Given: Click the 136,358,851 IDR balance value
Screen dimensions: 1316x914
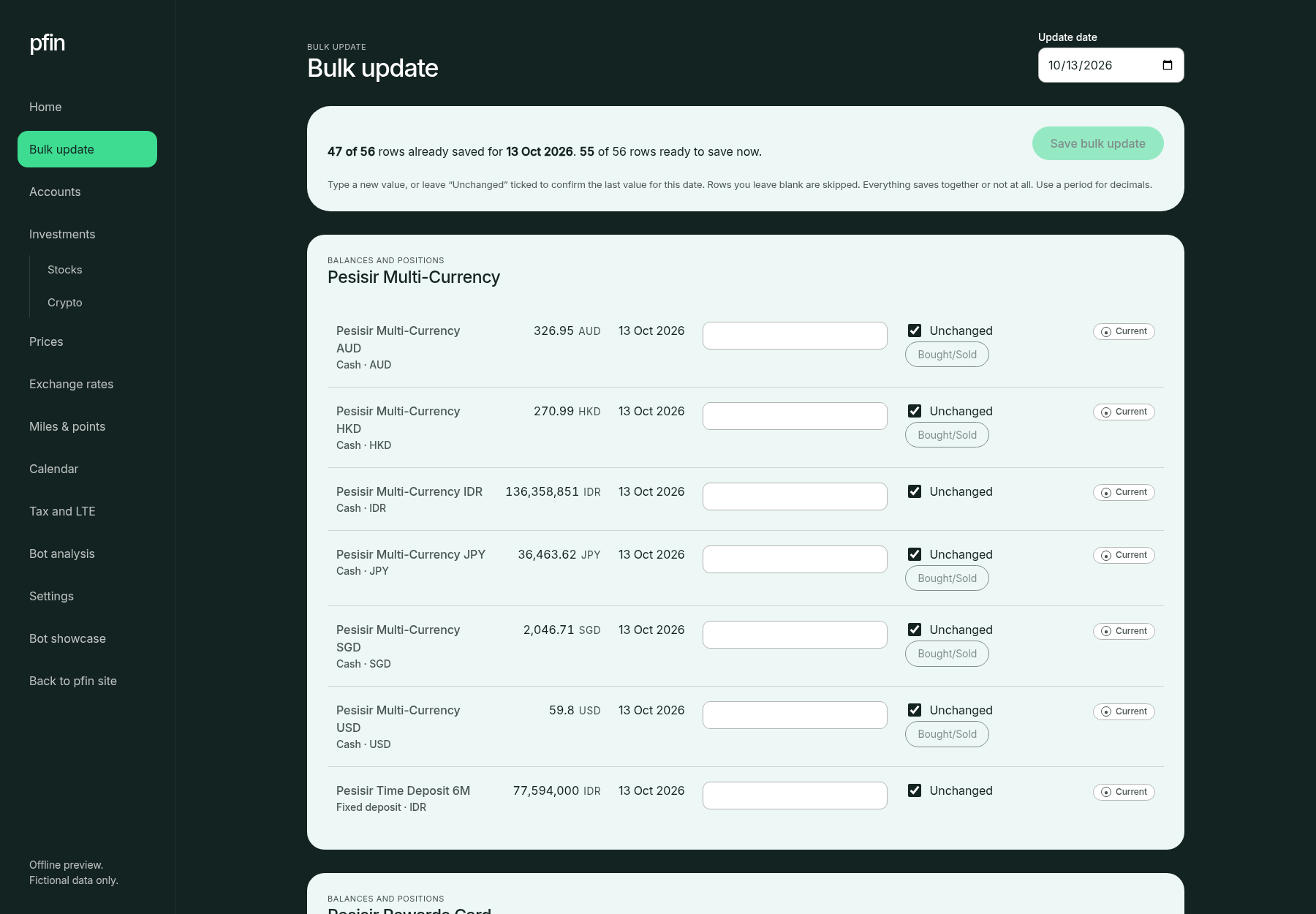Looking at the screenshot, I should click(x=553, y=491).
